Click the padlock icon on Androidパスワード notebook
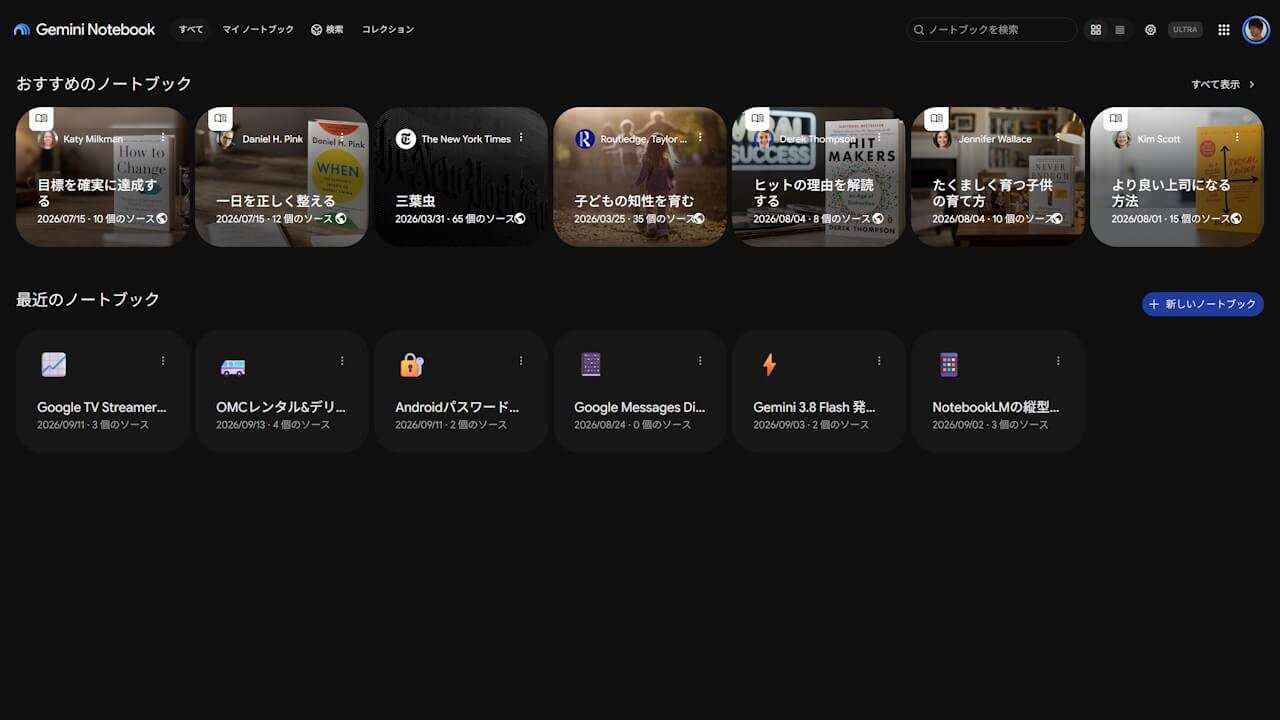Image resolution: width=1280 pixels, height=720 pixels. 412,365
